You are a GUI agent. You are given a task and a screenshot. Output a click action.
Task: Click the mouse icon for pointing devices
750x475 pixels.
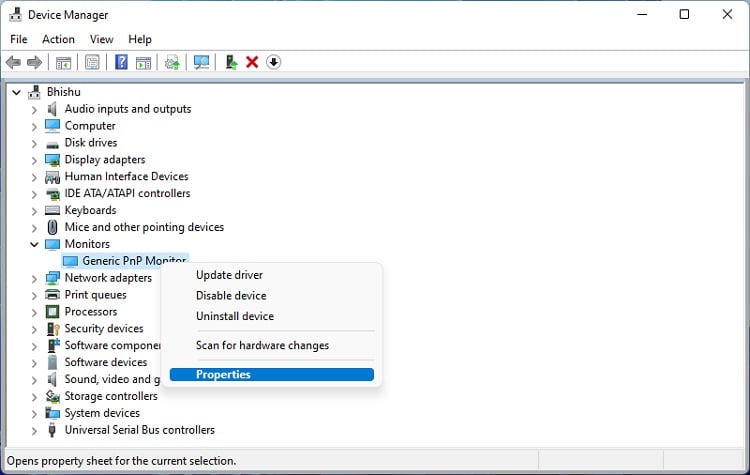click(52, 227)
